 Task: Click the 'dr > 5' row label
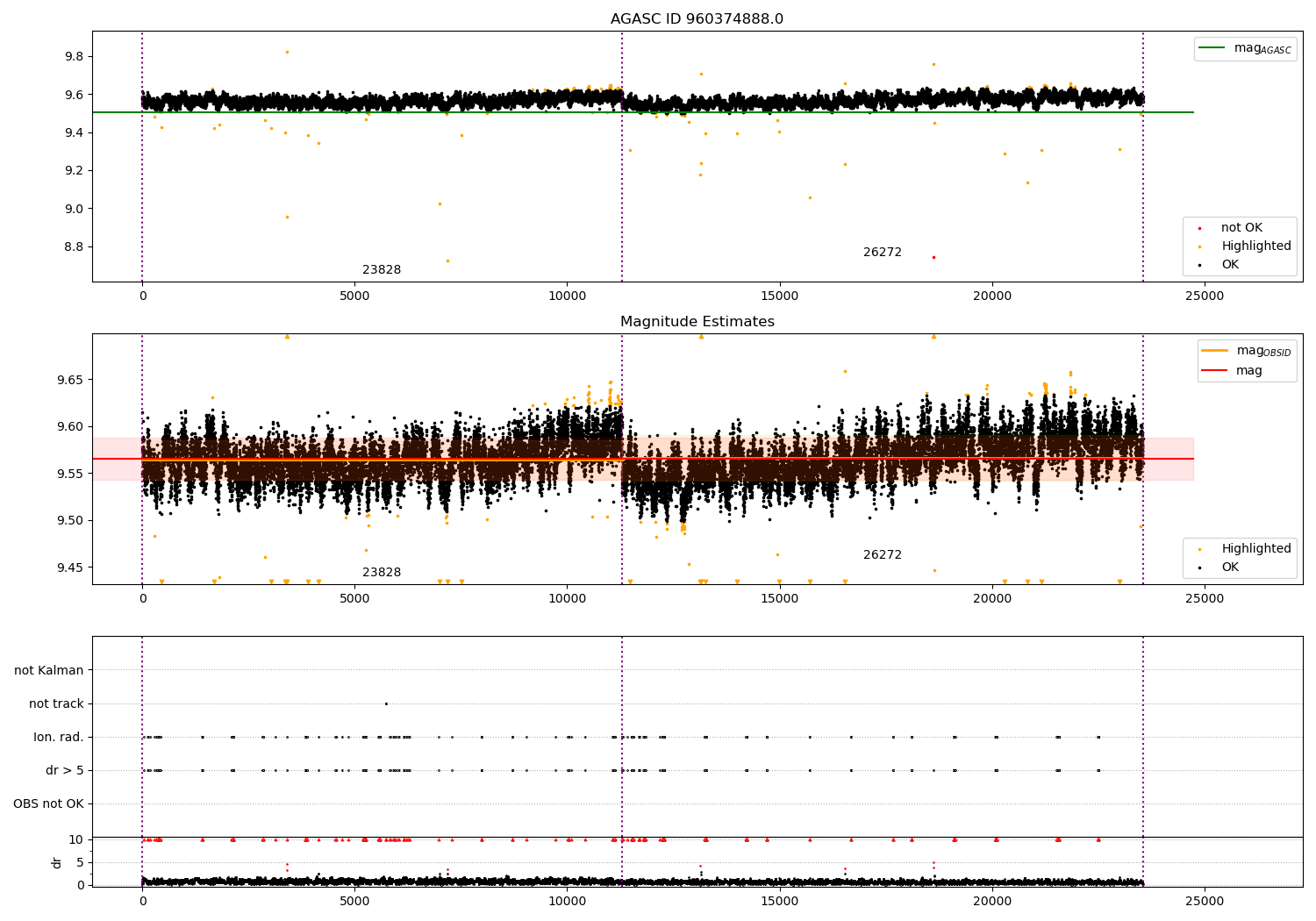pos(65,771)
